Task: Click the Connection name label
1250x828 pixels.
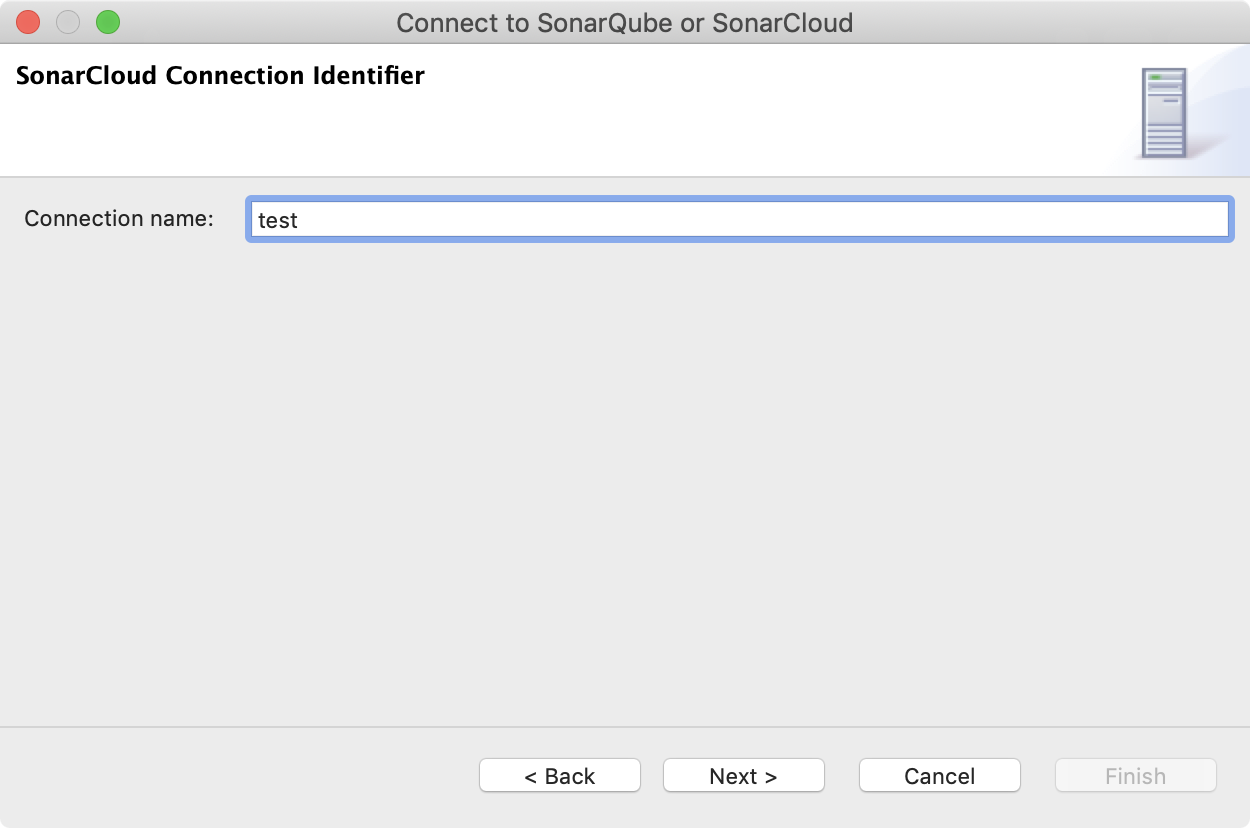Action: point(117,218)
